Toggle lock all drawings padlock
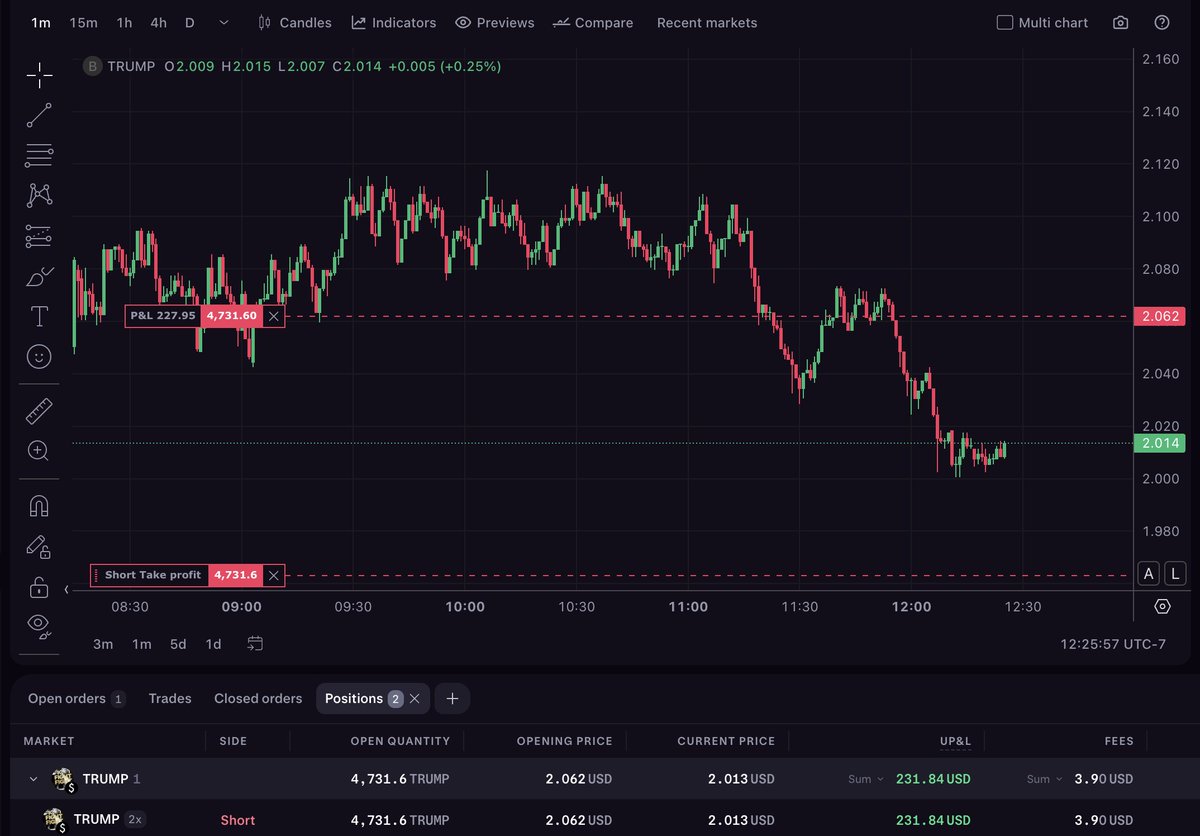This screenshot has height=836, width=1200. (39, 586)
